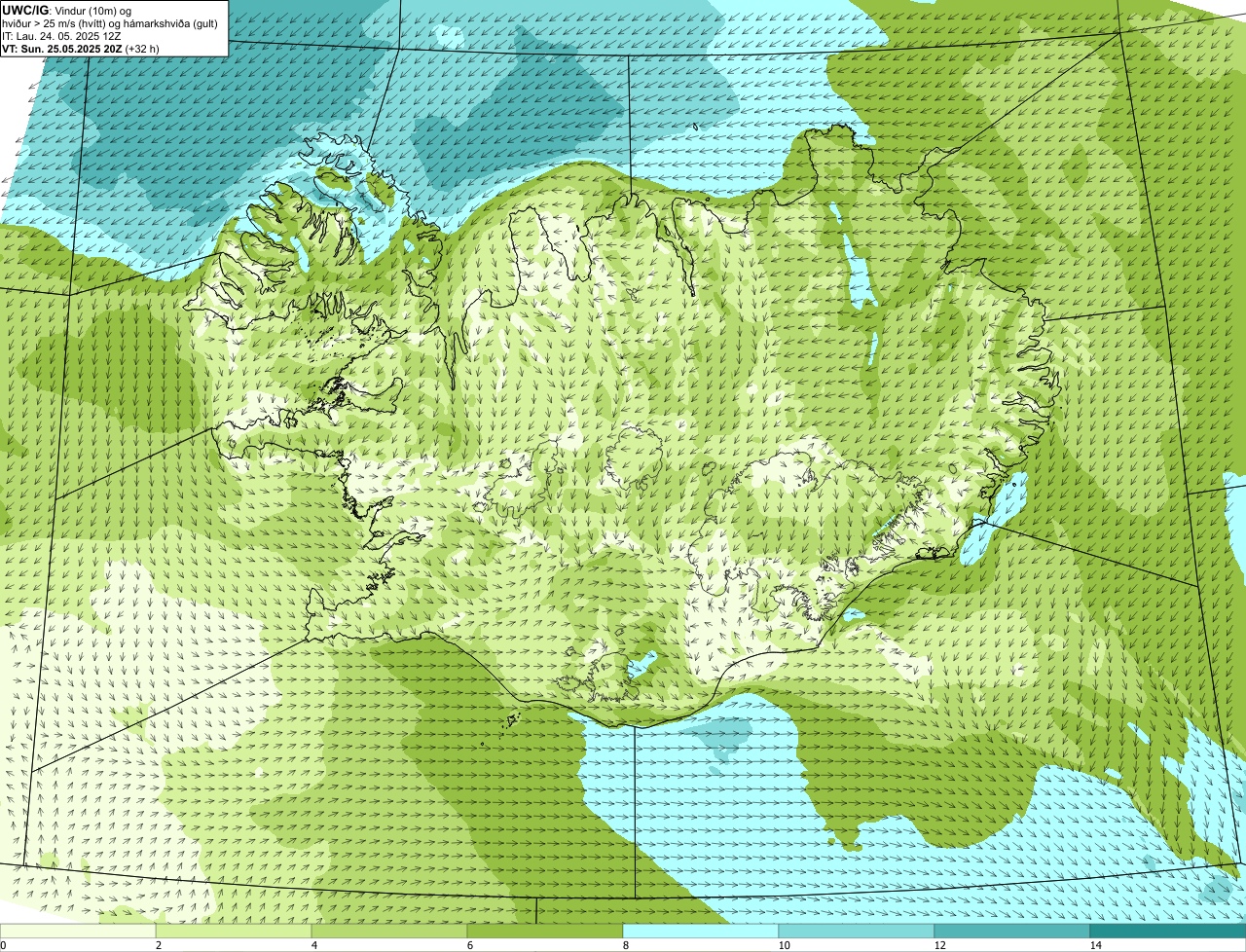Click the light cyan 8–10 m/s legend swatch

coord(701,931)
